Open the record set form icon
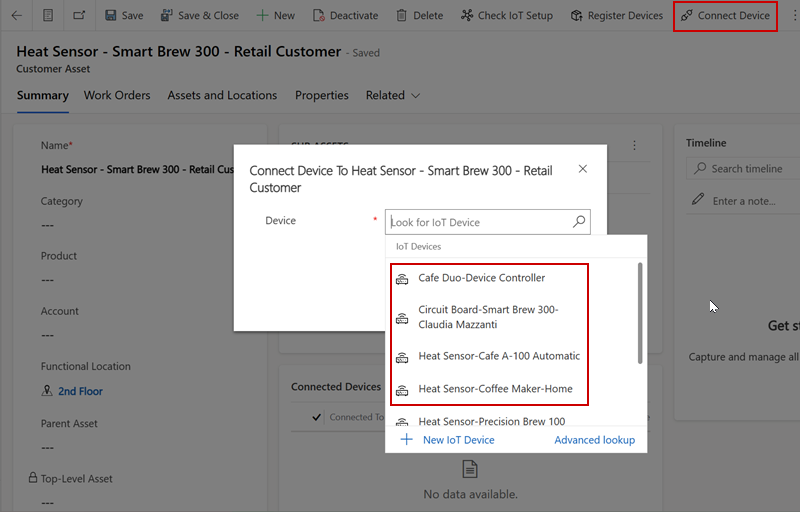 click(x=48, y=15)
